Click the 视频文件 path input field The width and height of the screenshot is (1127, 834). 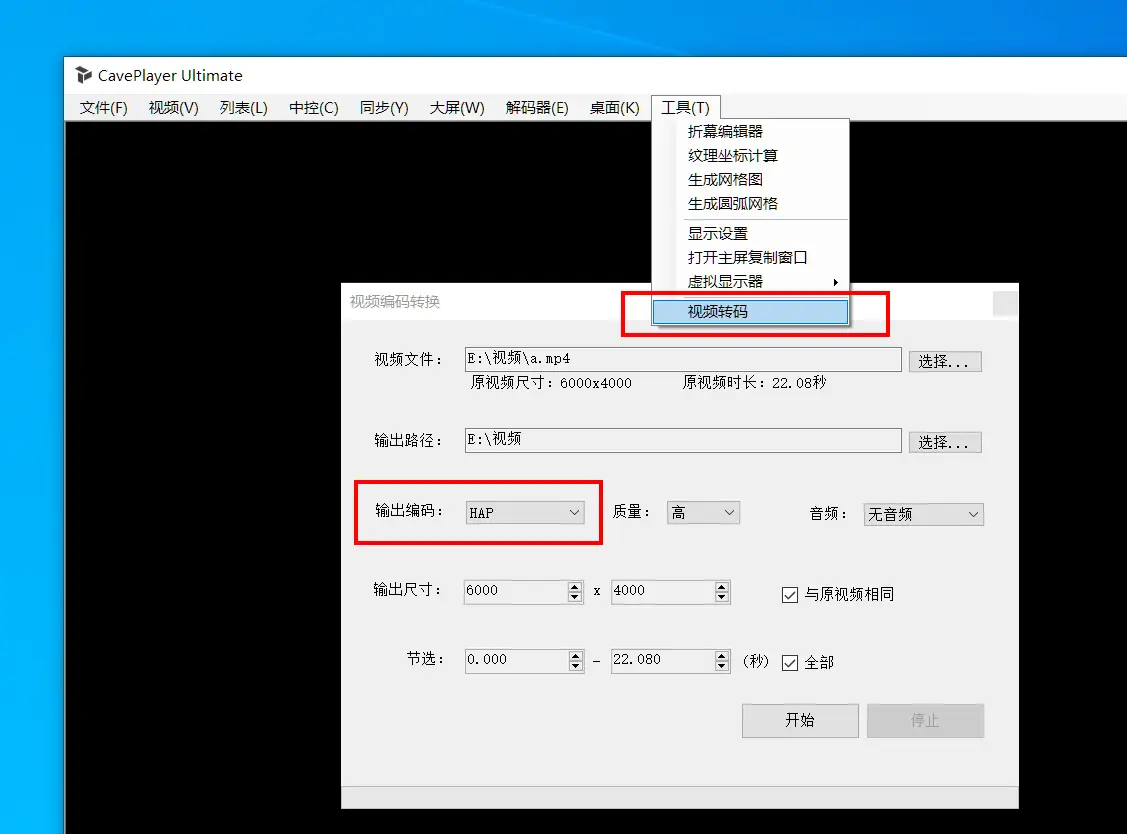(x=683, y=359)
